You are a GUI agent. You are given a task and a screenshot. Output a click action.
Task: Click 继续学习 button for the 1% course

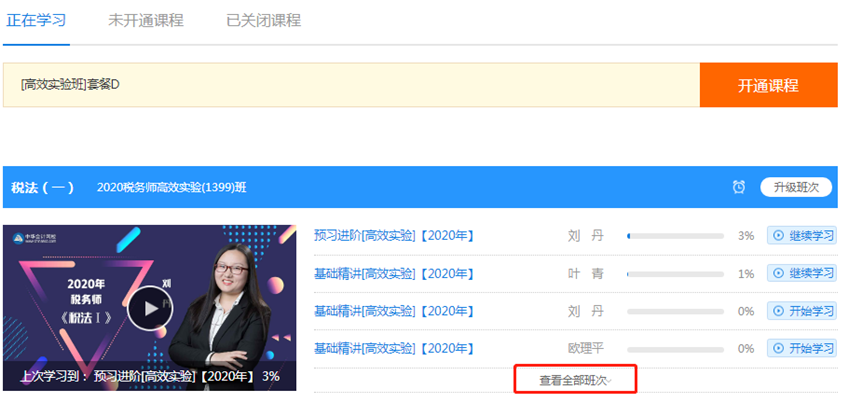[801, 274]
